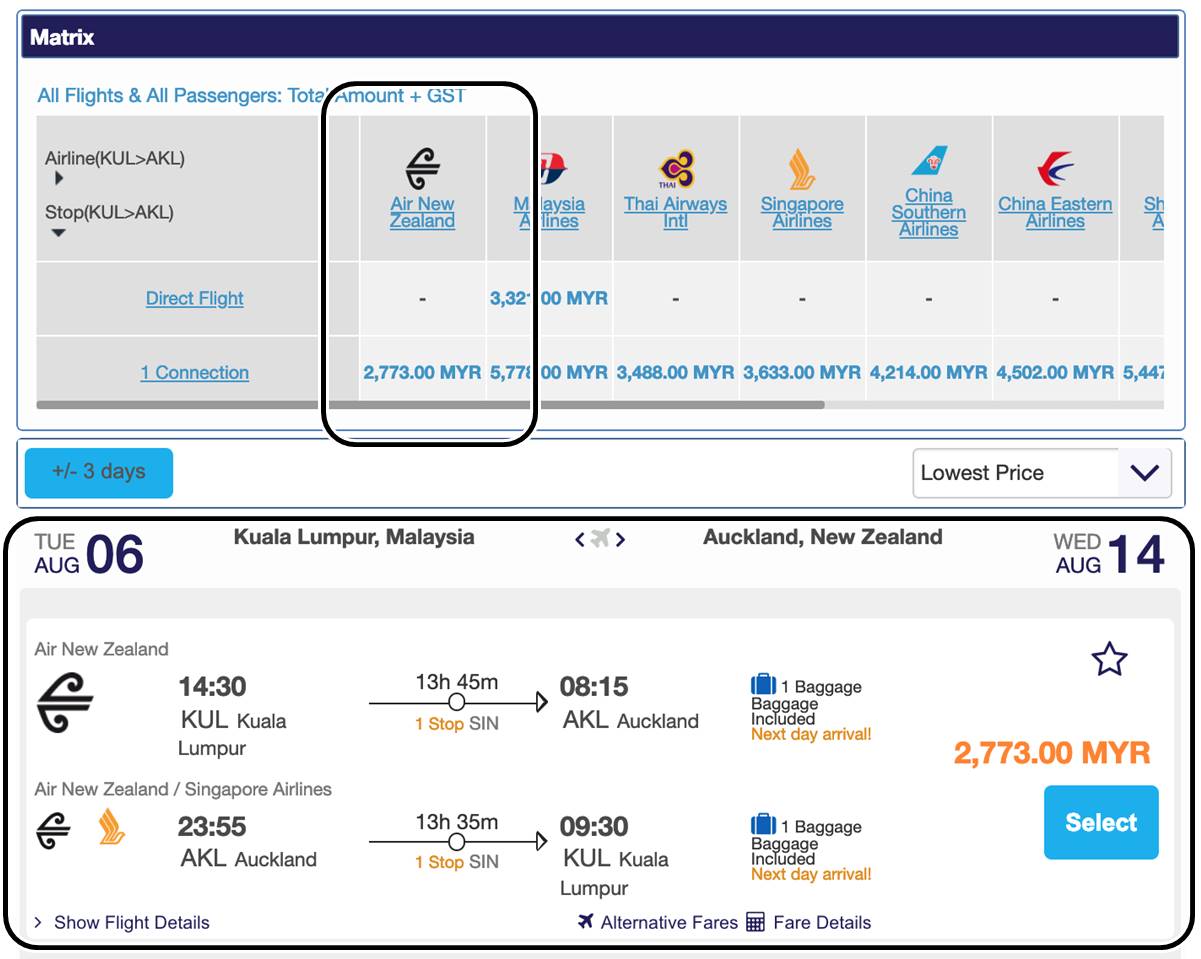Click the Singapore Airlines link in matrix
1201x959 pixels.
click(x=802, y=213)
